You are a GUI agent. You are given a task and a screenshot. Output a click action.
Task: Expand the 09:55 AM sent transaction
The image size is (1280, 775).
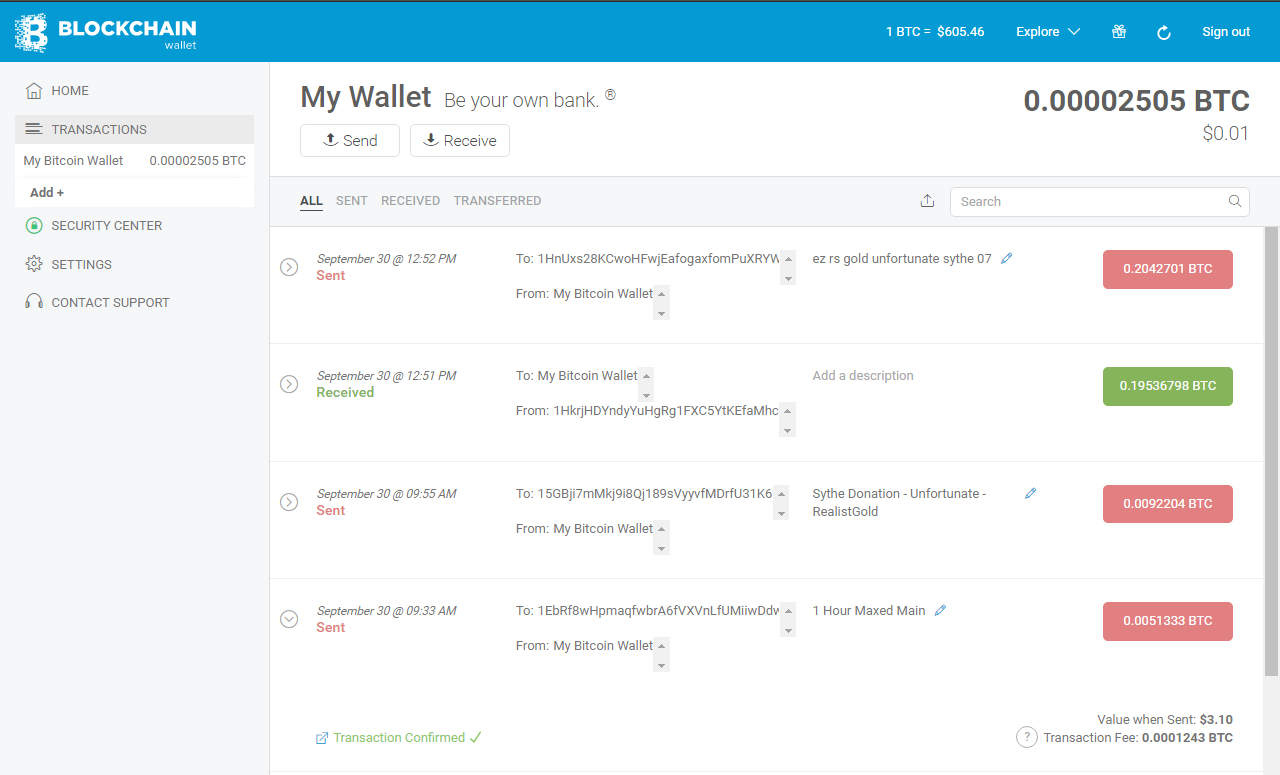click(289, 502)
